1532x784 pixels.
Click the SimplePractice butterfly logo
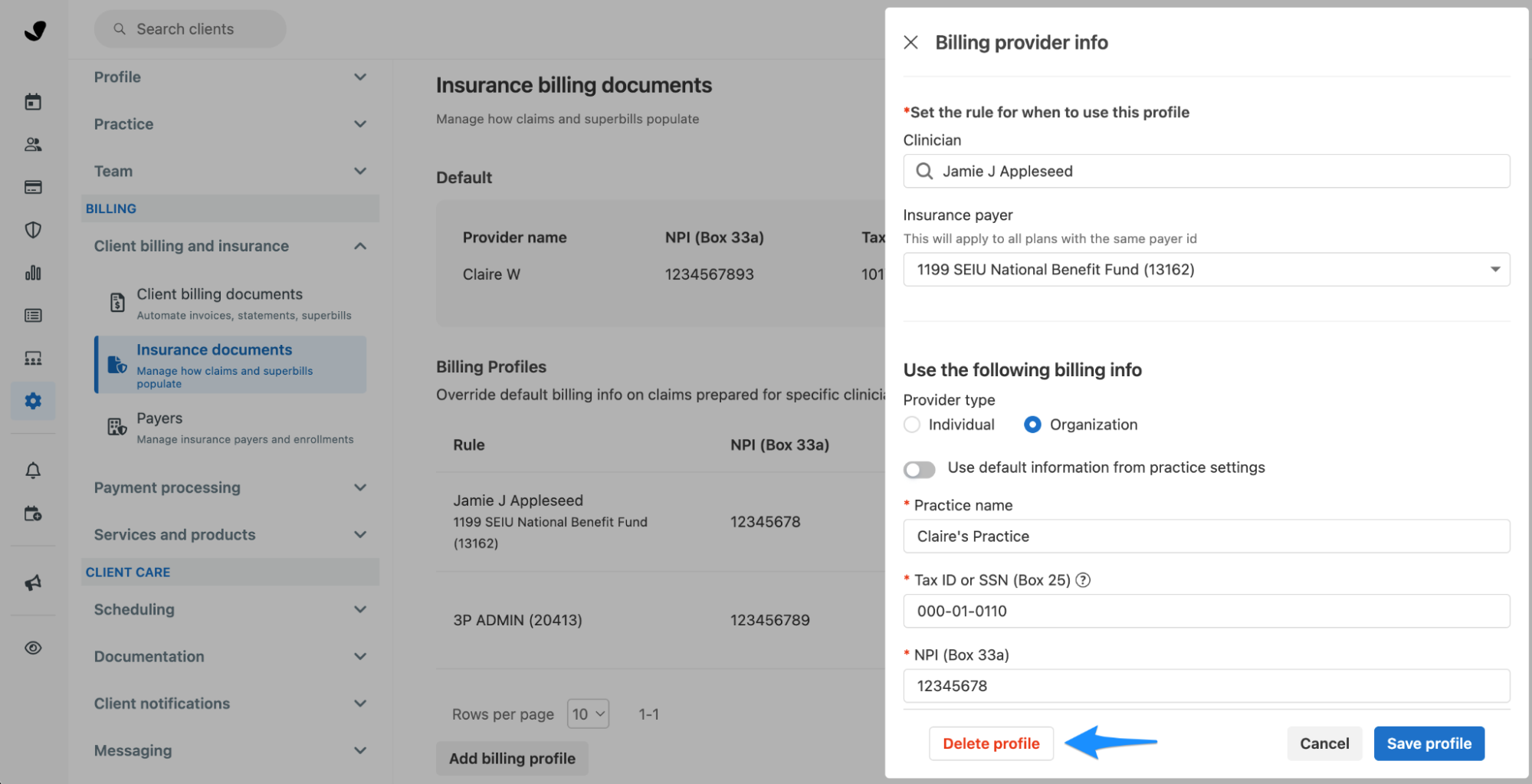point(34,31)
